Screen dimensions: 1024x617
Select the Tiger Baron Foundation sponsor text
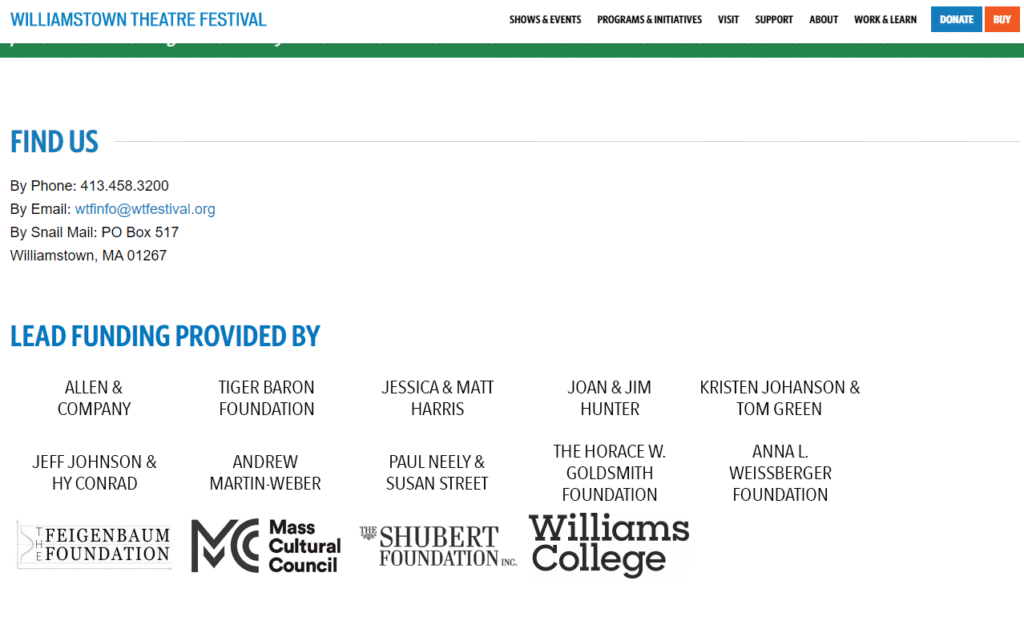(x=266, y=398)
